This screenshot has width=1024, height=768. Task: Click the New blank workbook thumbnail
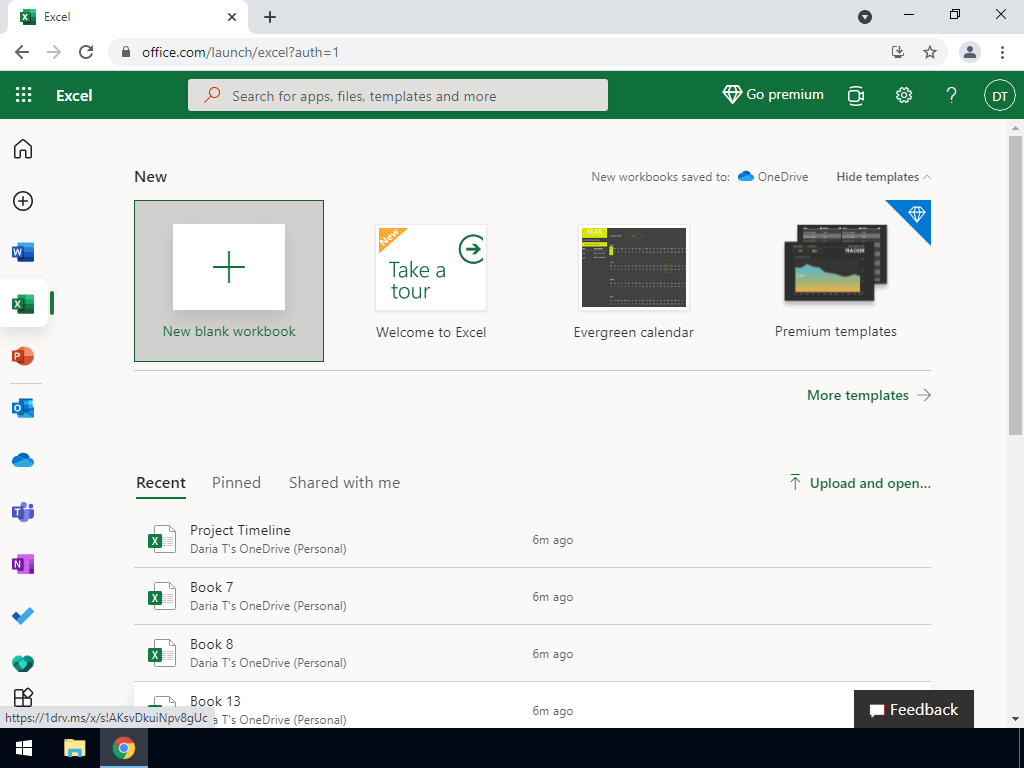pyautogui.click(x=229, y=268)
